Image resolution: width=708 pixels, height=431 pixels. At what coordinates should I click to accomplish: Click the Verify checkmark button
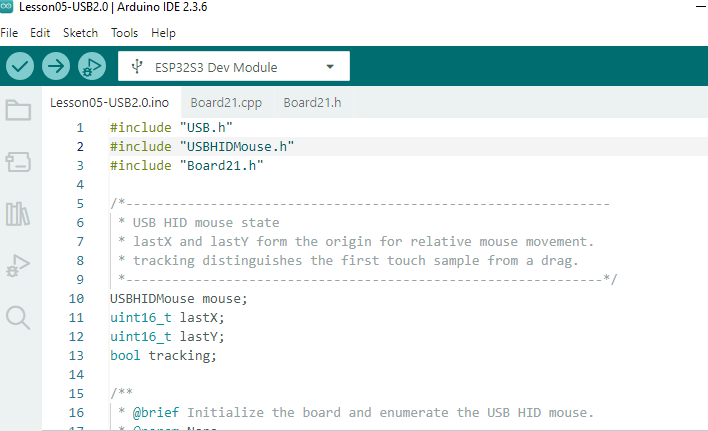pyautogui.click(x=20, y=66)
